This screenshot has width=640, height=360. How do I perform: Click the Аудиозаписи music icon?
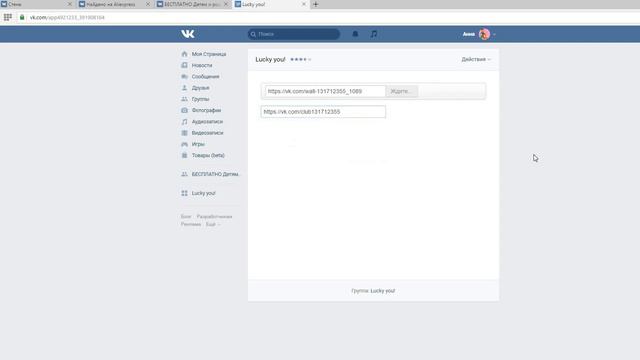click(x=184, y=122)
